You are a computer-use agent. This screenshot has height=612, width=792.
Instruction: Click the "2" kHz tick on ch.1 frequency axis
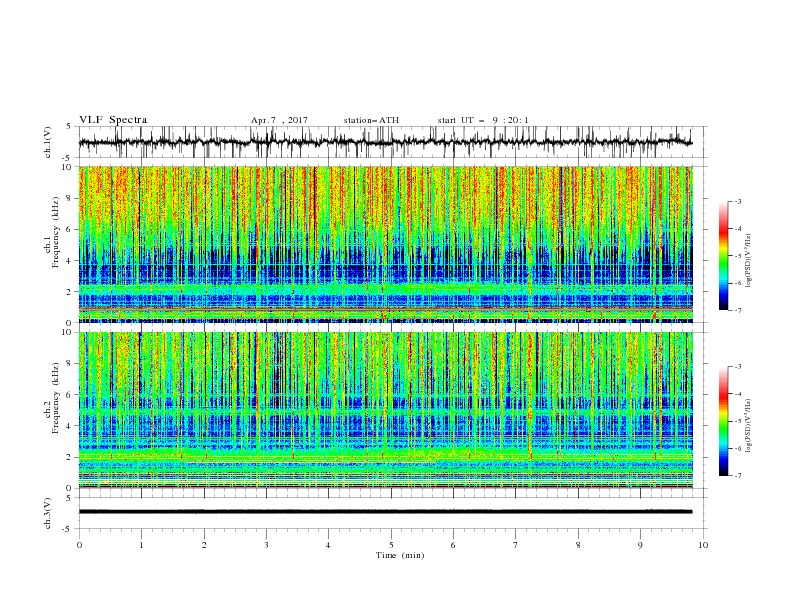tap(70, 292)
